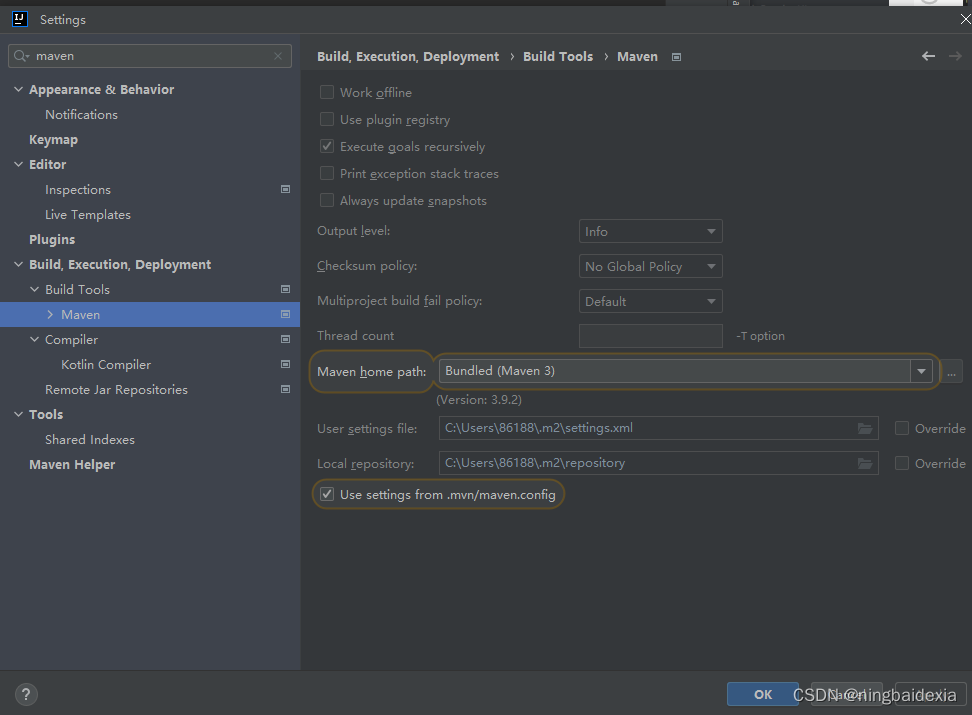Browse folder for Local repository
Screen dimensions: 972x715
[865, 463]
